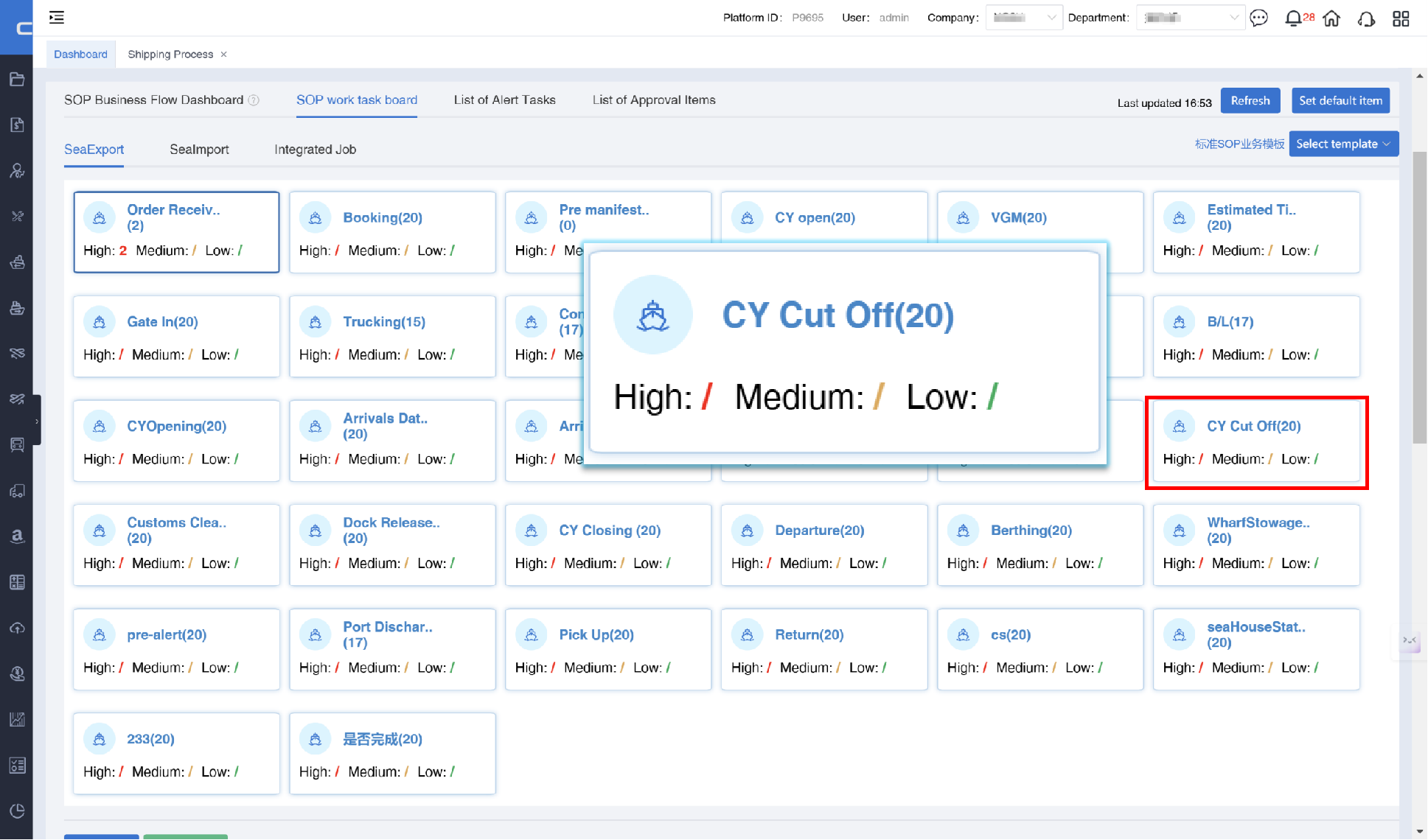This screenshot has height=840, width=1428.
Task: Switch to the SeaImport tab
Action: [x=199, y=150]
